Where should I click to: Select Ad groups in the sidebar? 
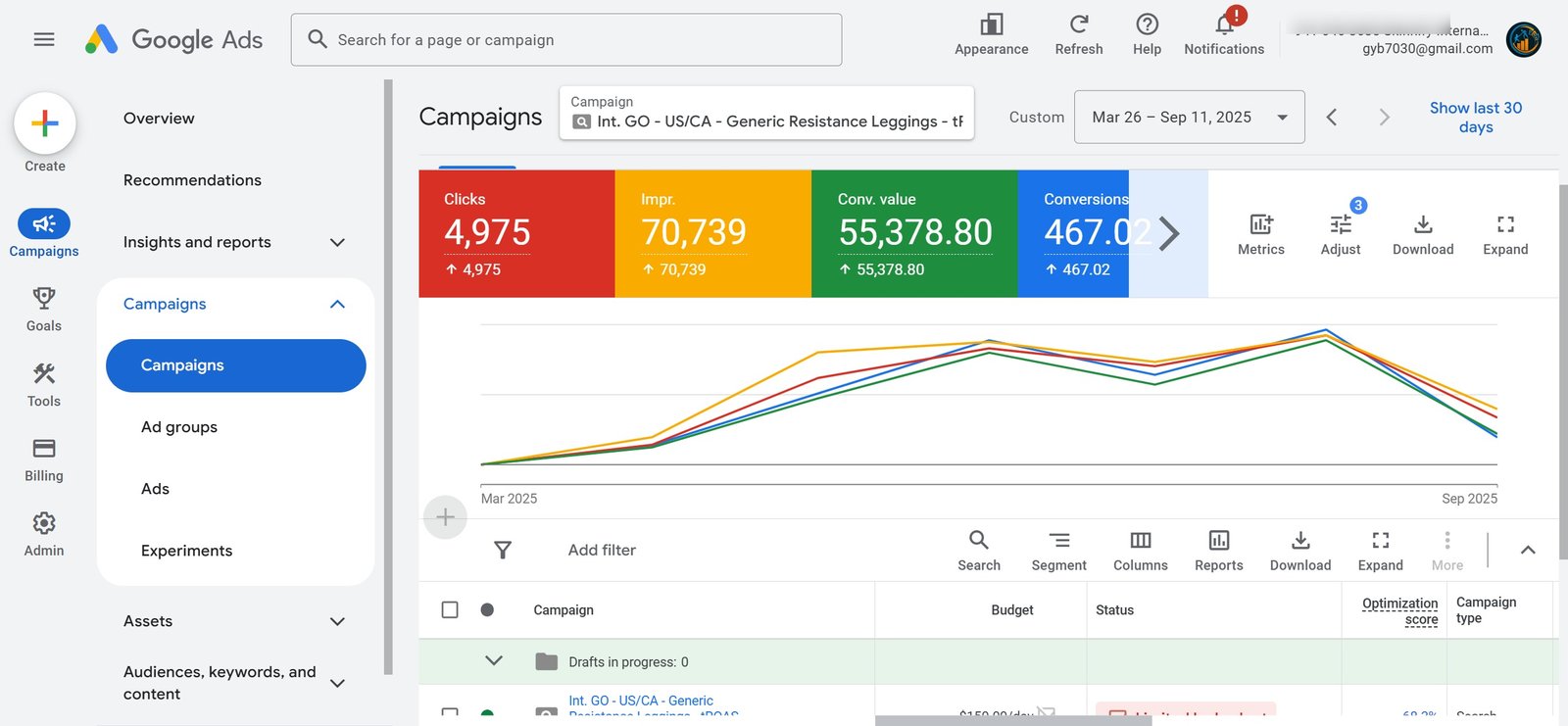point(179,427)
